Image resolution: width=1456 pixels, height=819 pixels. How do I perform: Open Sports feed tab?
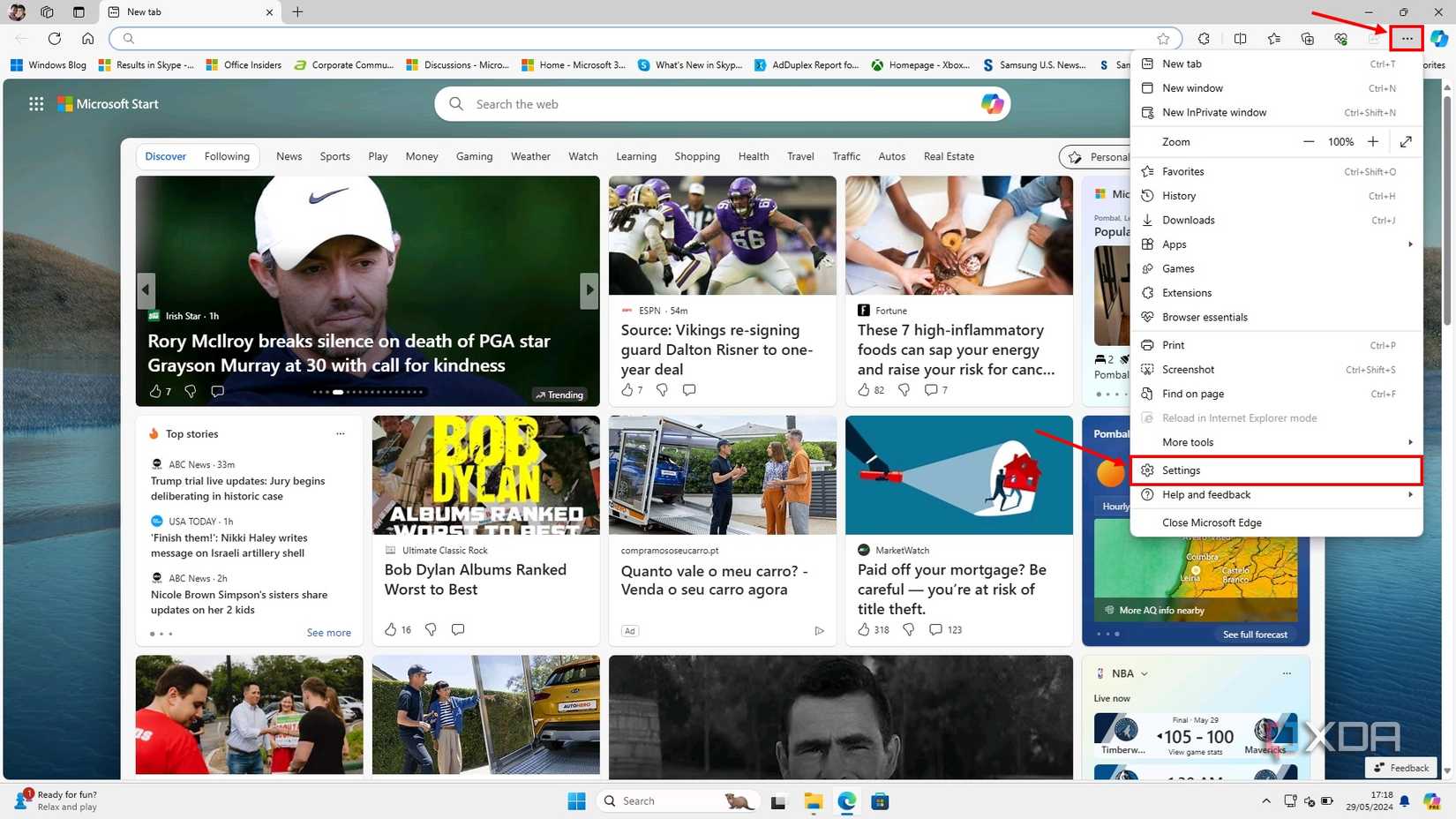point(334,156)
